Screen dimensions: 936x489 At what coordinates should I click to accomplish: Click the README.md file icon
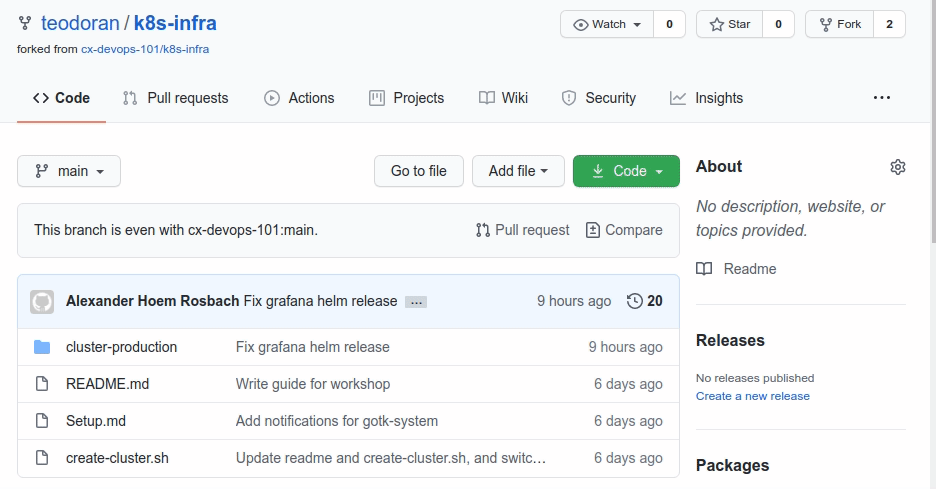(x=42, y=384)
